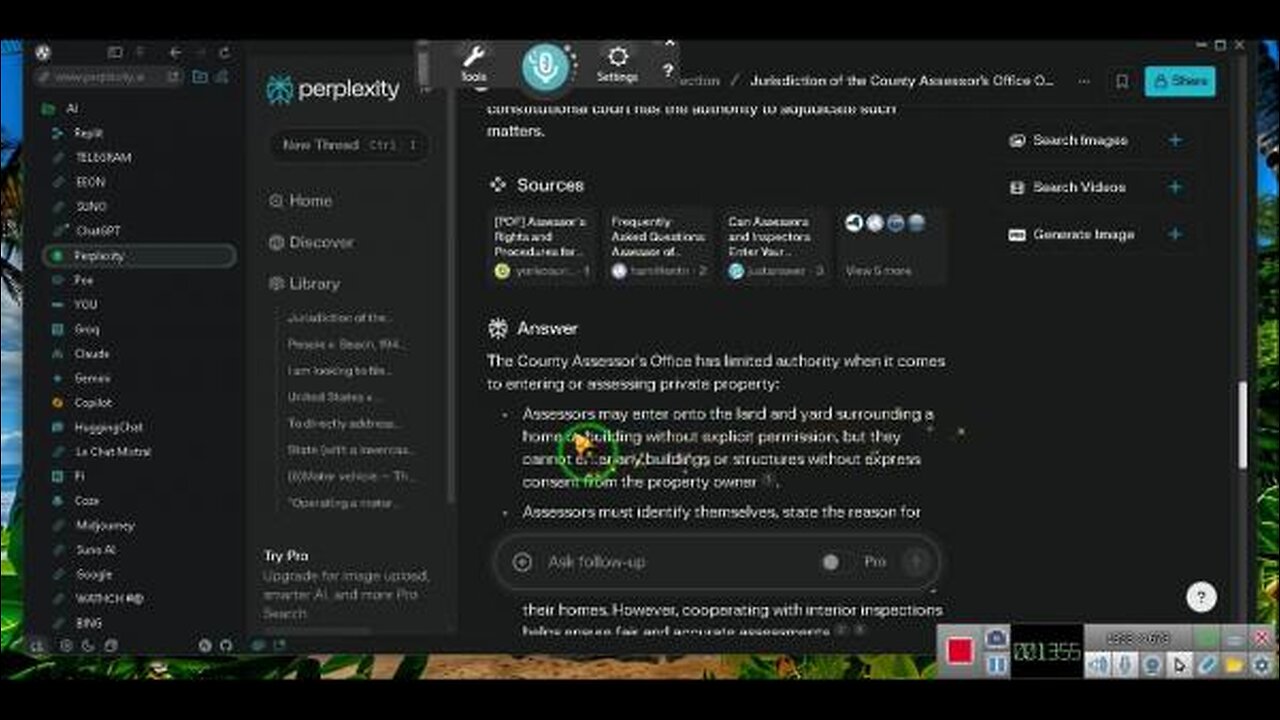
Task: Open the Frequently Asked Questions source card
Action: click(659, 246)
